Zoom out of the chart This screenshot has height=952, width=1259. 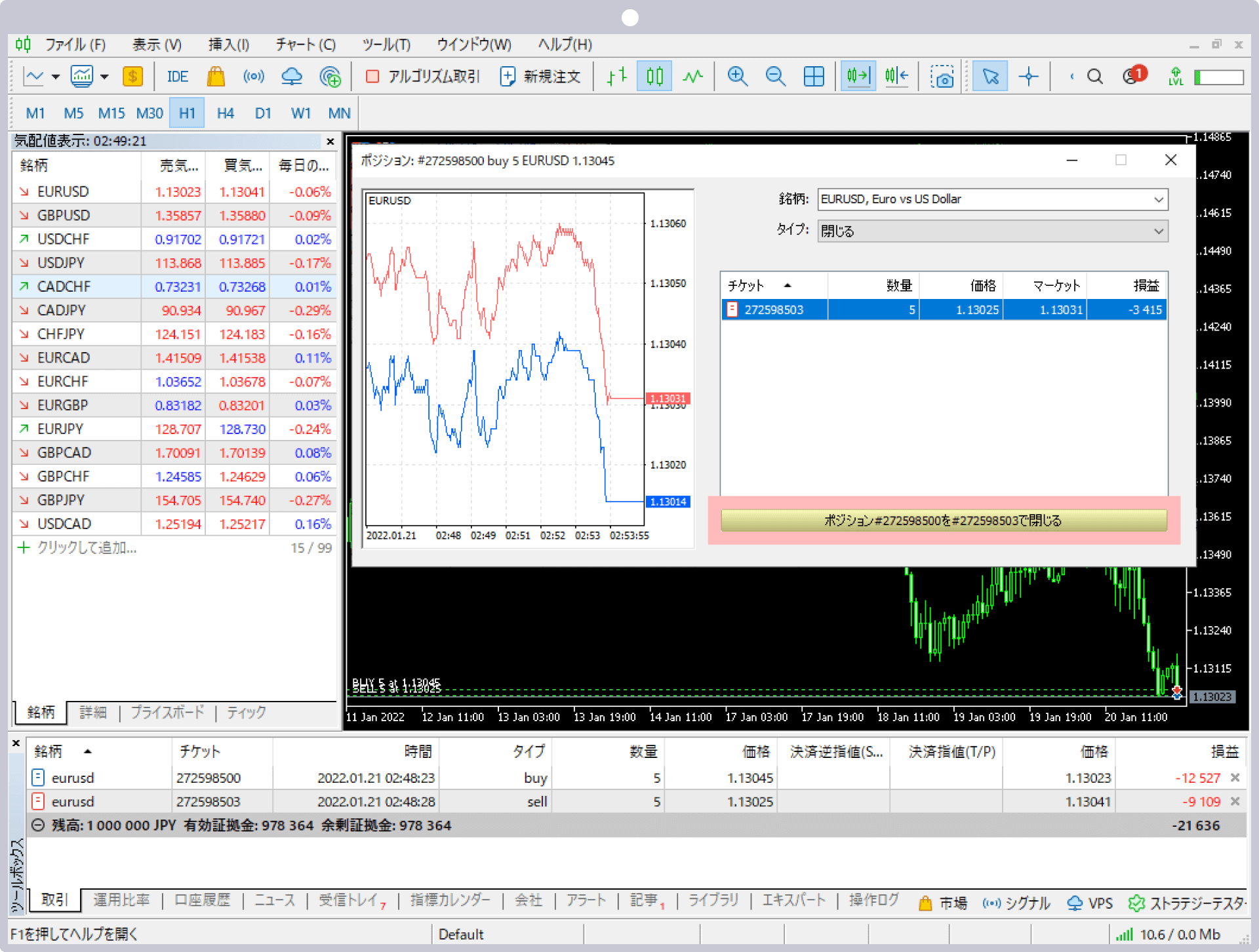pyautogui.click(x=776, y=77)
